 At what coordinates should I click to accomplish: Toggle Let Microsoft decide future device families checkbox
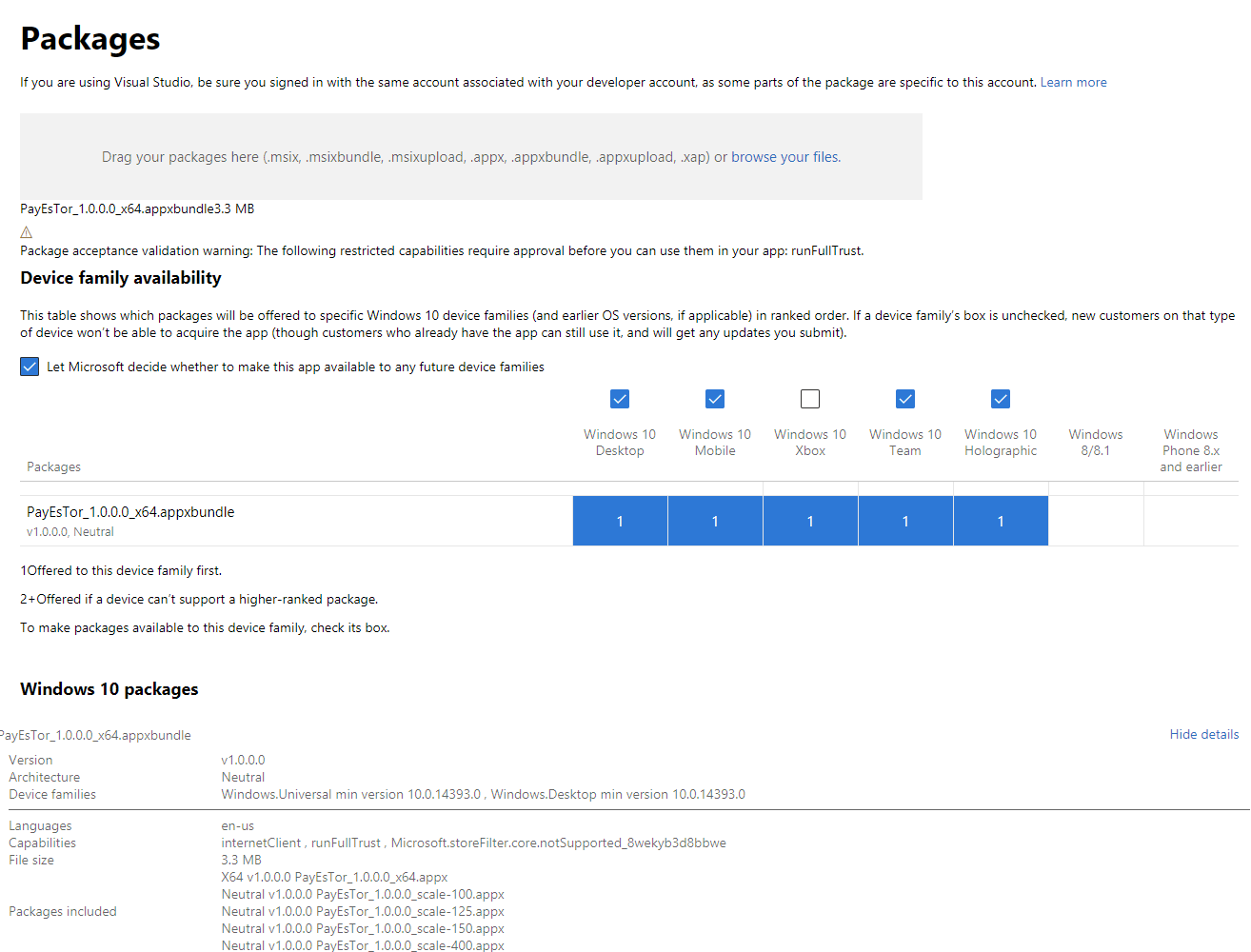pos(30,367)
